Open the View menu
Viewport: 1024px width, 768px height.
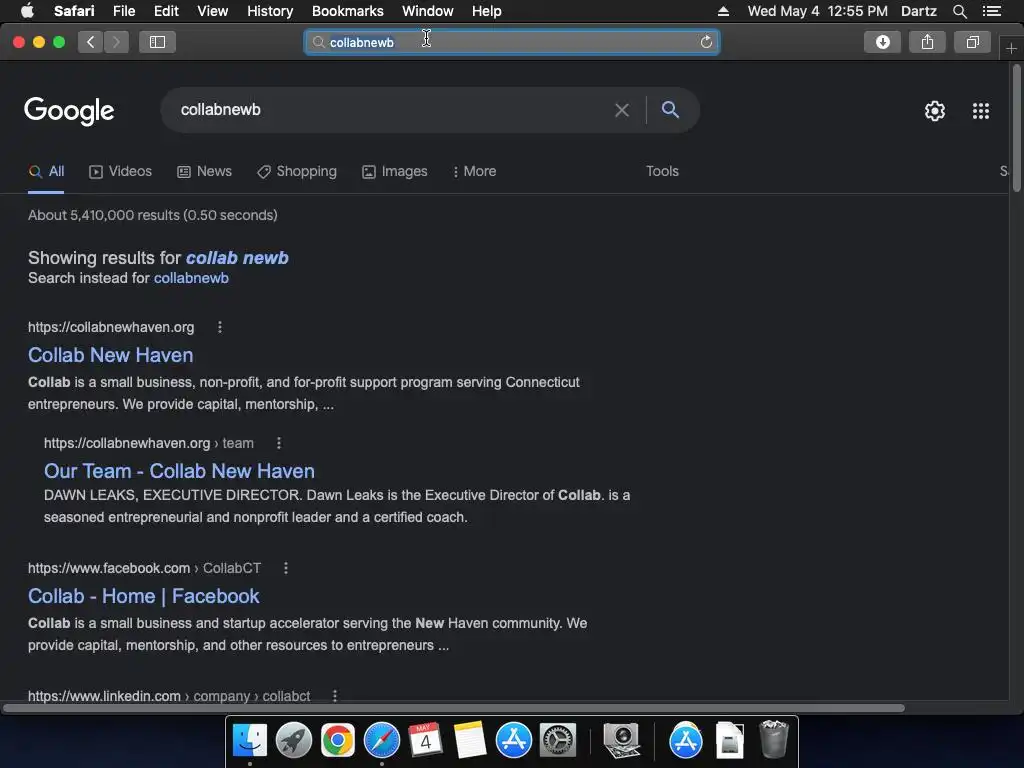(x=212, y=11)
